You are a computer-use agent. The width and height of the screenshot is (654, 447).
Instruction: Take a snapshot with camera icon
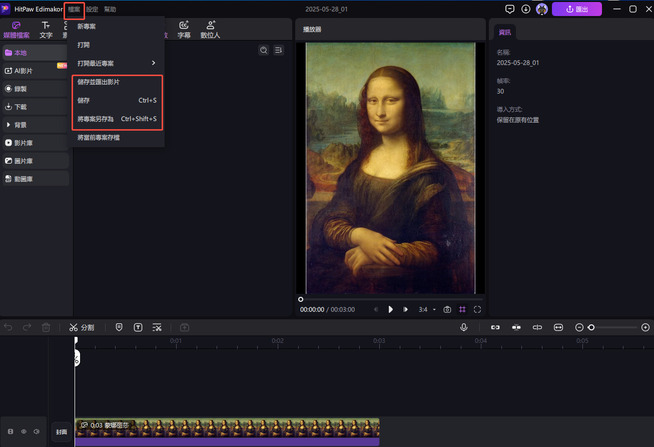click(x=447, y=309)
